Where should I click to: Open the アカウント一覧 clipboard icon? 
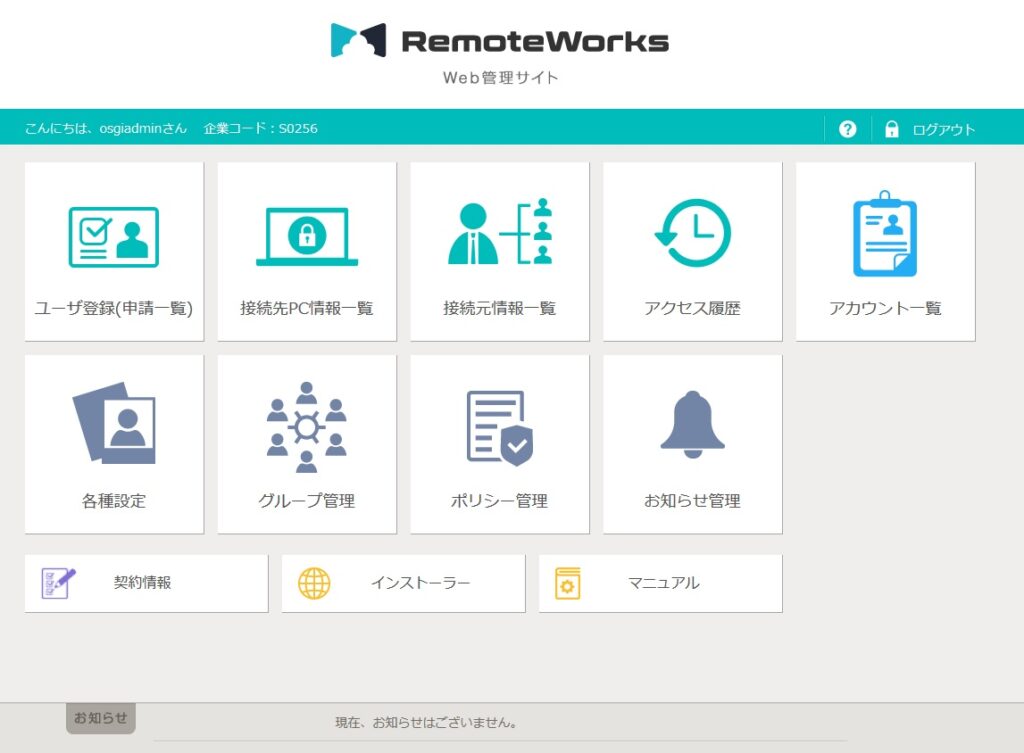point(885,237)
